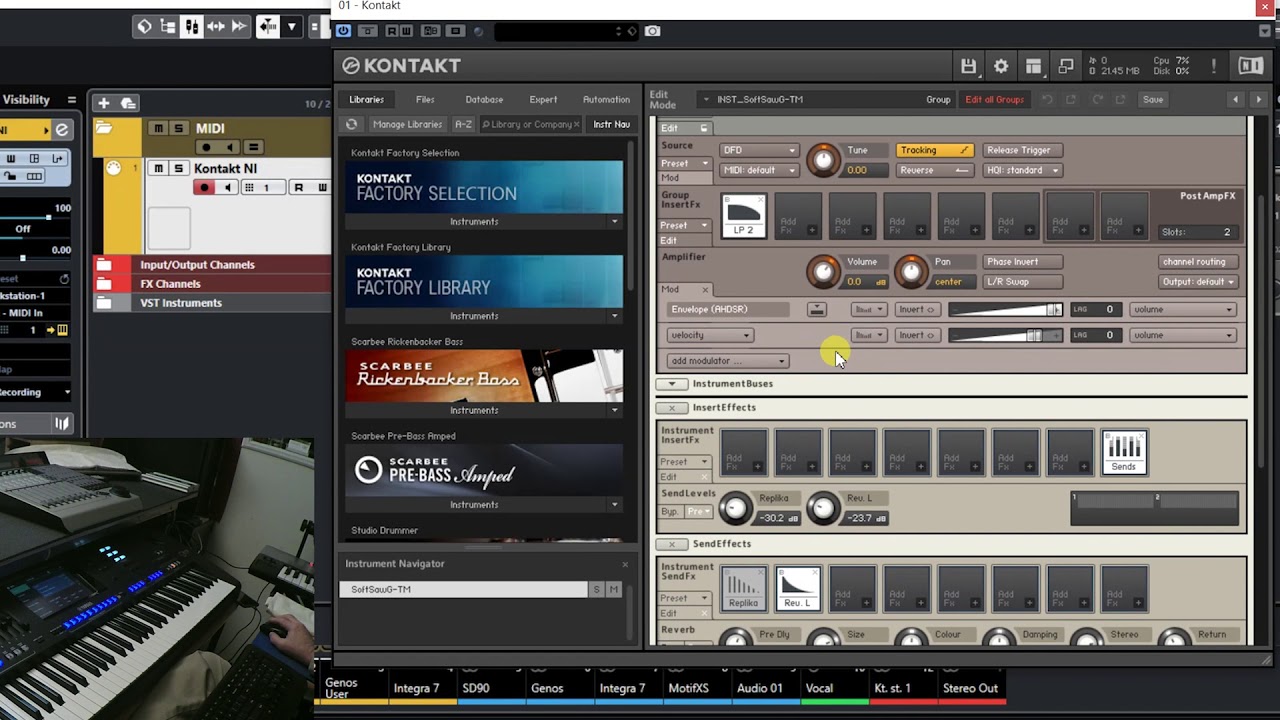The width and height of the screenshot is (1280, 720).
Task: Expand the InstrumentBuses section
Action: click(672, 384)
